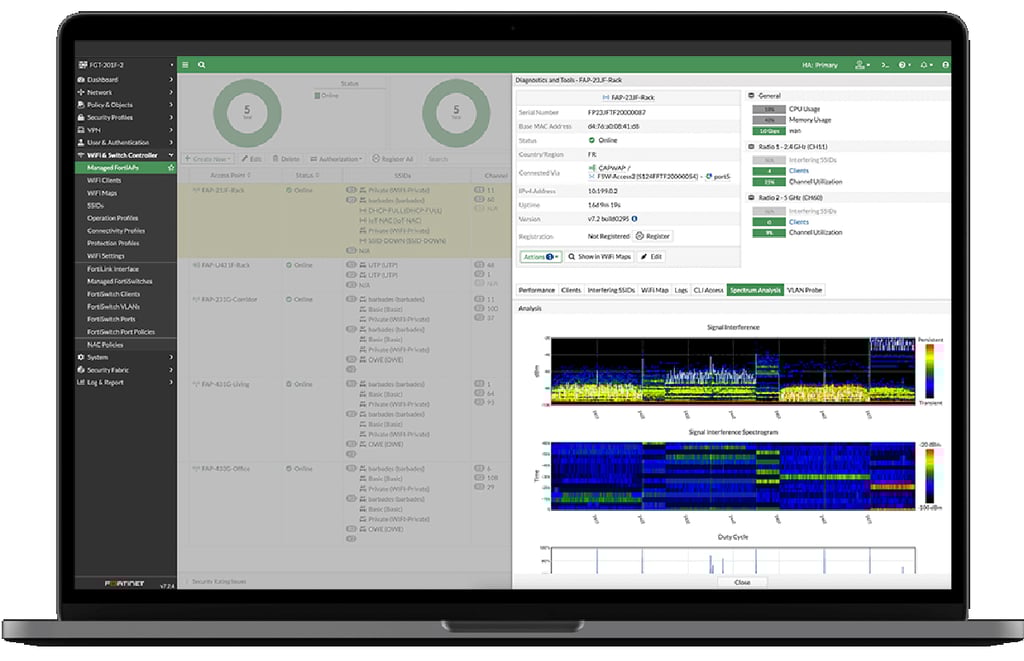Click the Close button at panel bottom
Viewport: 1024px width, 661px height.
coord(741,582)
